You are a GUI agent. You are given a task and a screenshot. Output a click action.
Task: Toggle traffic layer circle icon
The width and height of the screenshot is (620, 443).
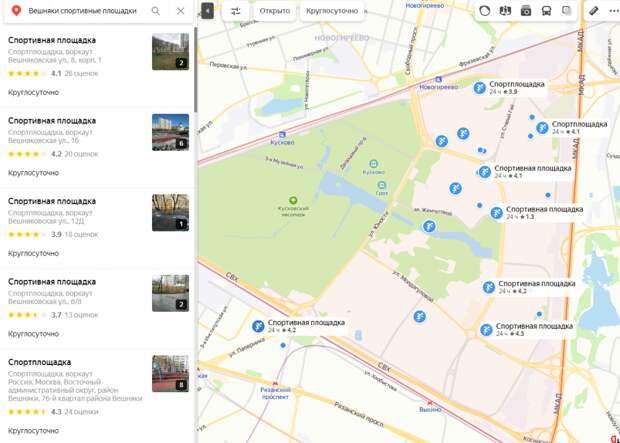click(484, 11)
